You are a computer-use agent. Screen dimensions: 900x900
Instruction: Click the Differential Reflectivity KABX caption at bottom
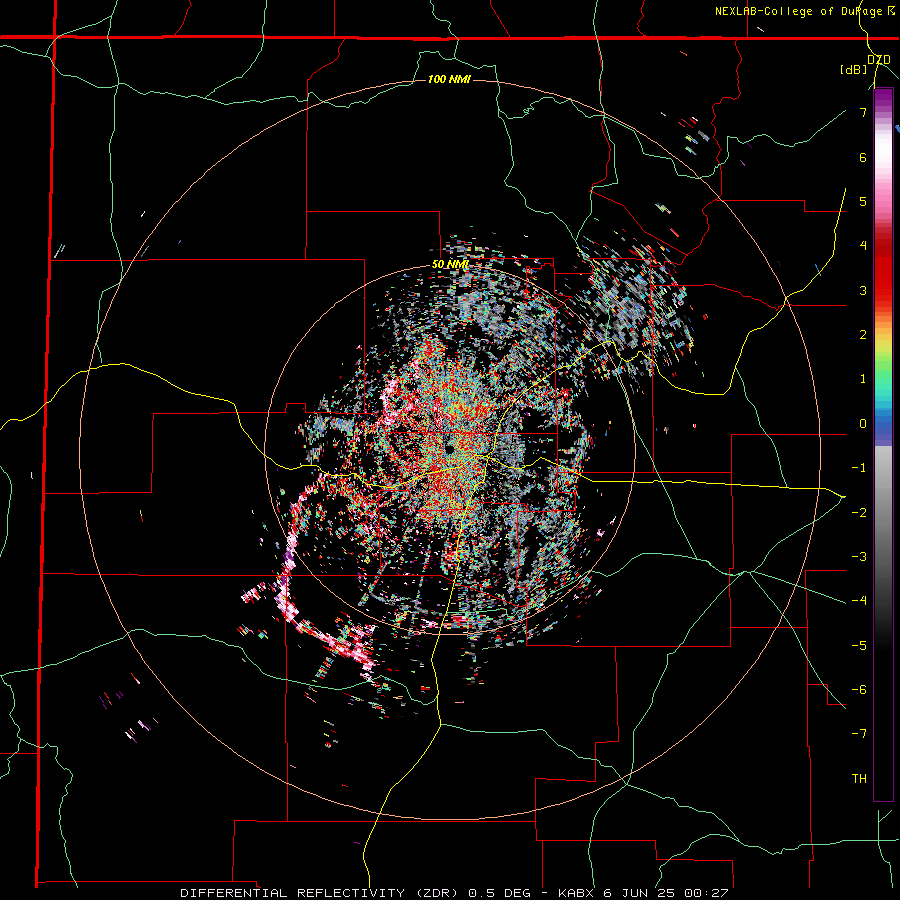click(454, 893)
